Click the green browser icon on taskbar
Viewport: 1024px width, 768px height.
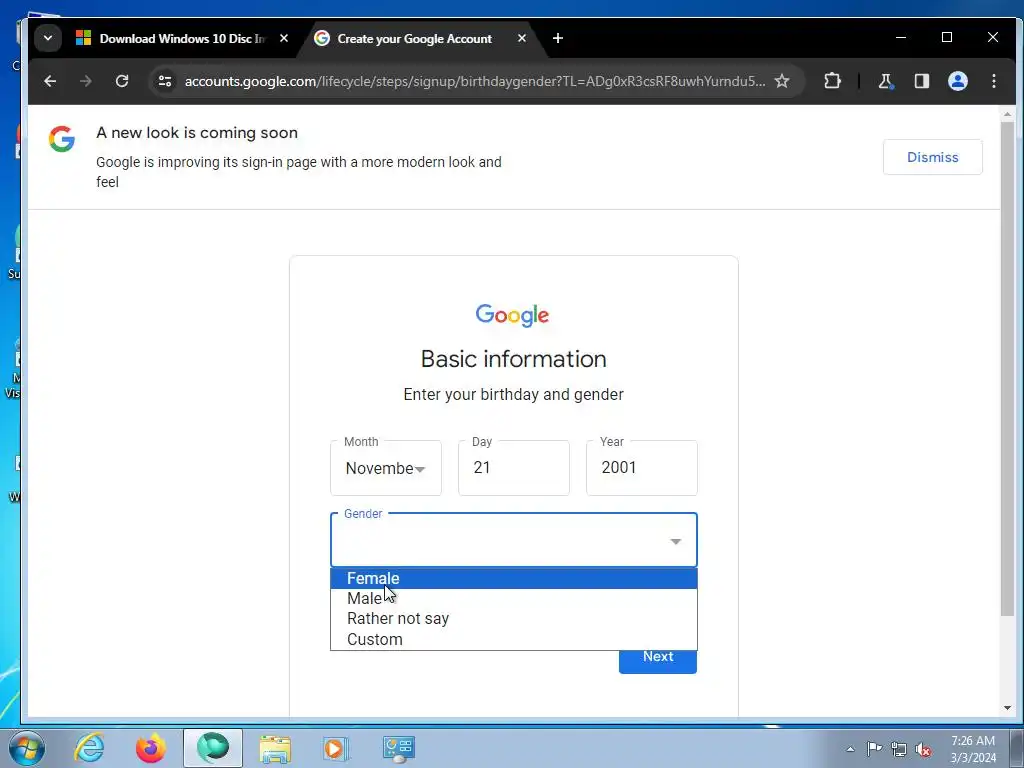pyautogui.click(x=213, y=748)
